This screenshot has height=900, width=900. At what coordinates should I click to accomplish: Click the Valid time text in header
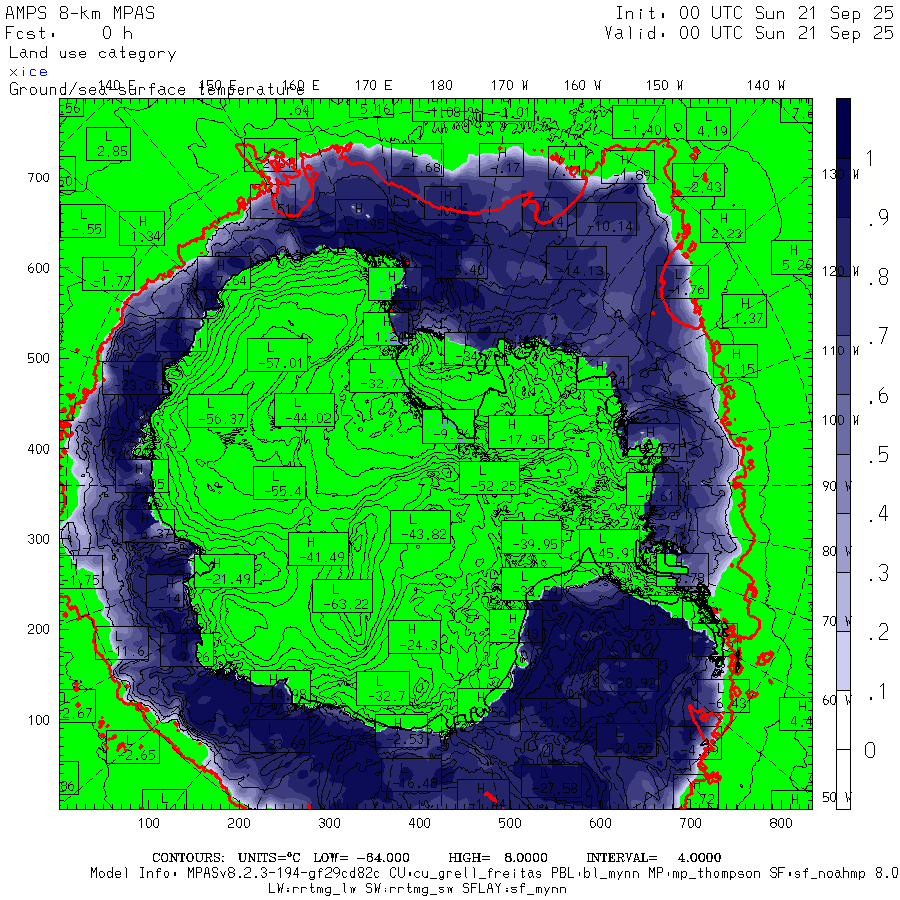tap(749, 33)
